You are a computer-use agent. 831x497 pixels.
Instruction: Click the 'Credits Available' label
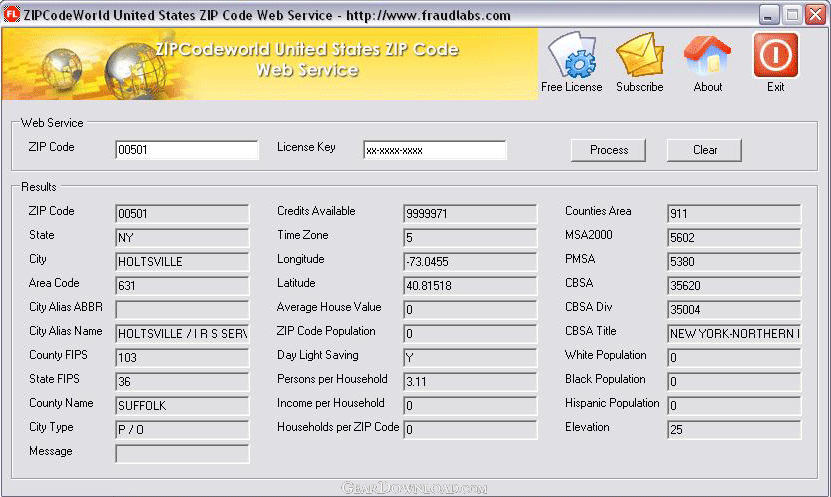pos(316,211)
